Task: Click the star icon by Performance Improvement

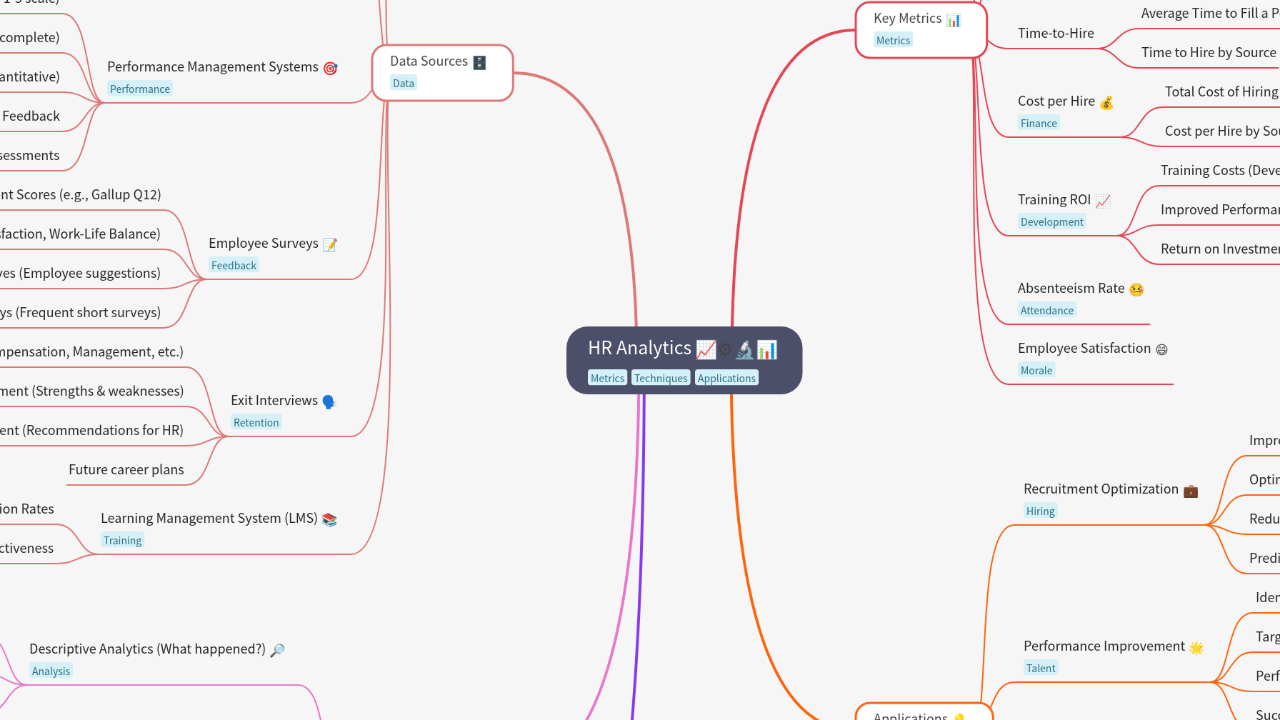Action: (x=1196, y=647)
